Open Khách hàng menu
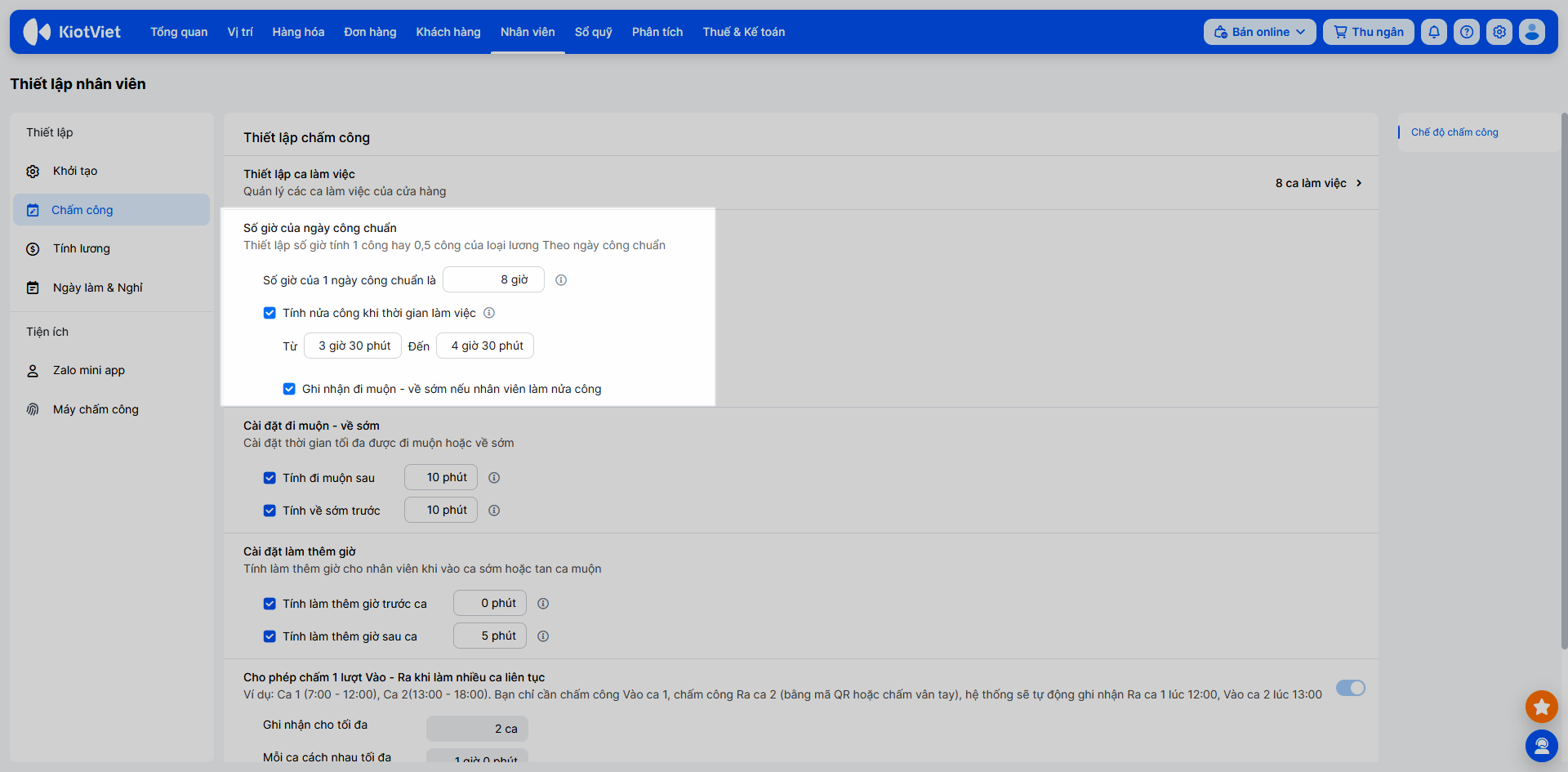The image size is (1568, 772). coord(448,32)
